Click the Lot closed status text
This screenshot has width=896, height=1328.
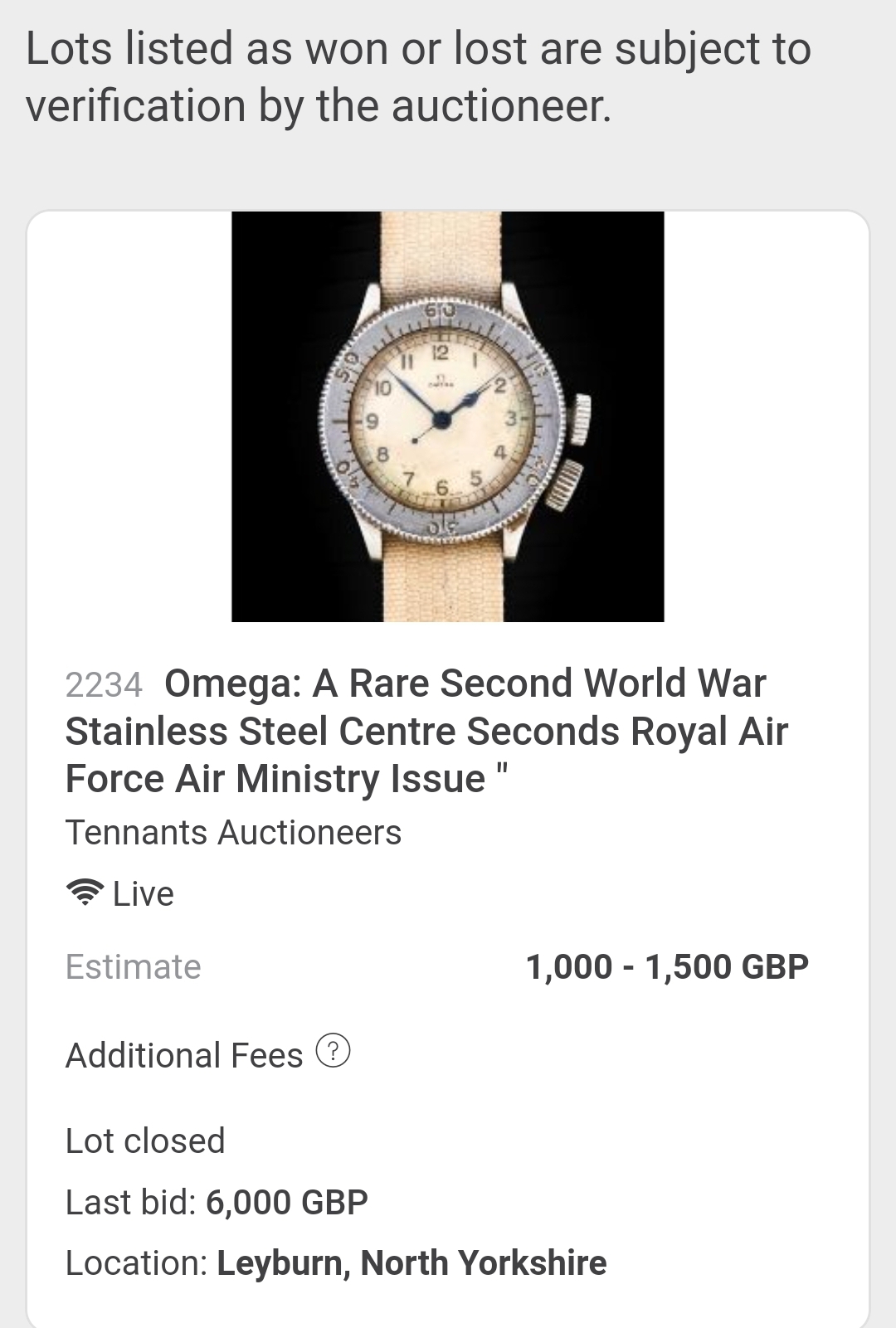coord(145,1141)
